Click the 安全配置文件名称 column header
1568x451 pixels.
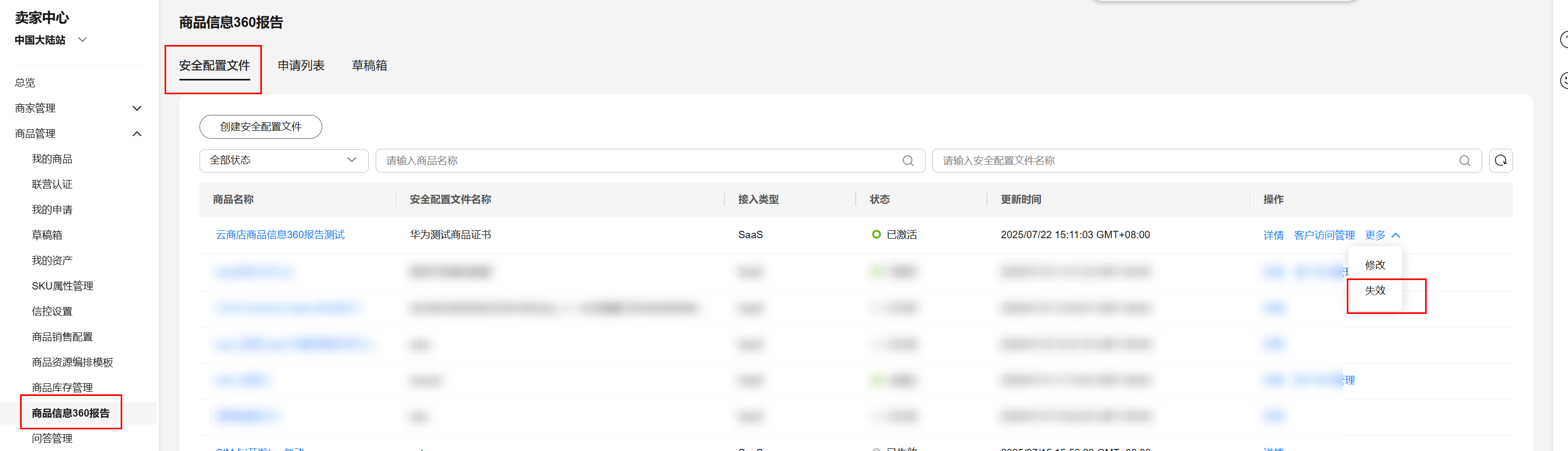point(450,200)
